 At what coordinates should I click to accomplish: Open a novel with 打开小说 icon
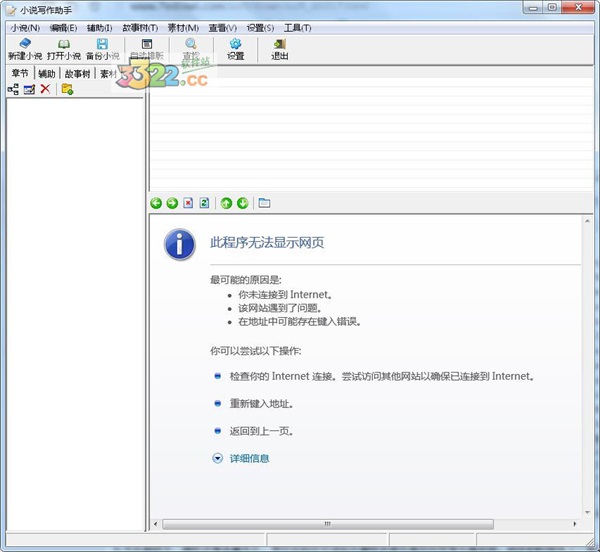64,44
